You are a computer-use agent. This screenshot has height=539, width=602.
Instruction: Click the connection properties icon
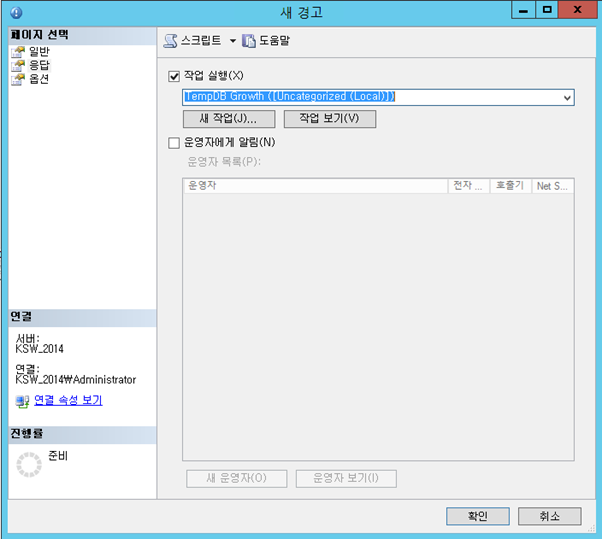coord(22,401)
